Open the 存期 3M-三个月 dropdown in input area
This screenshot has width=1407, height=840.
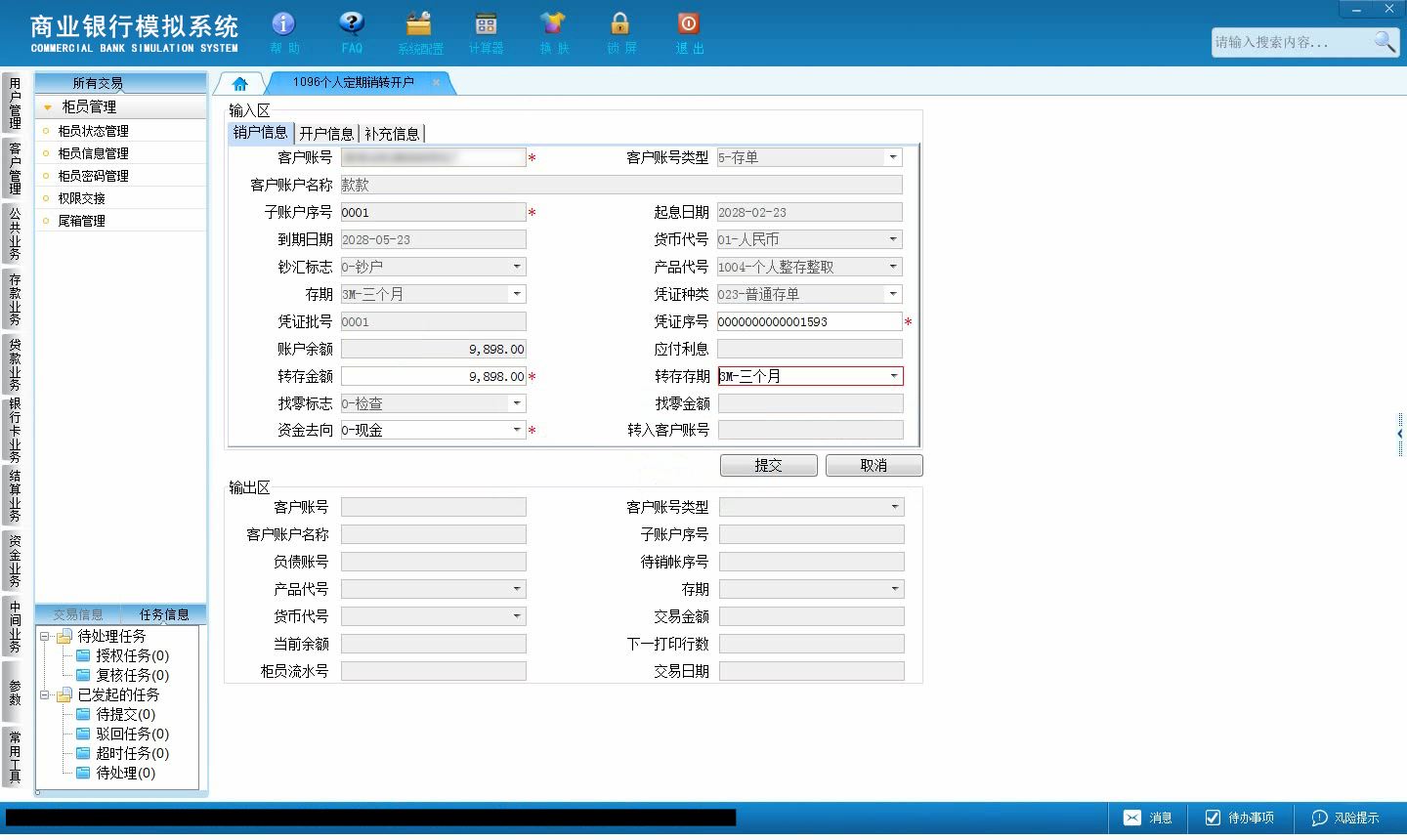(x=517, y=294)
